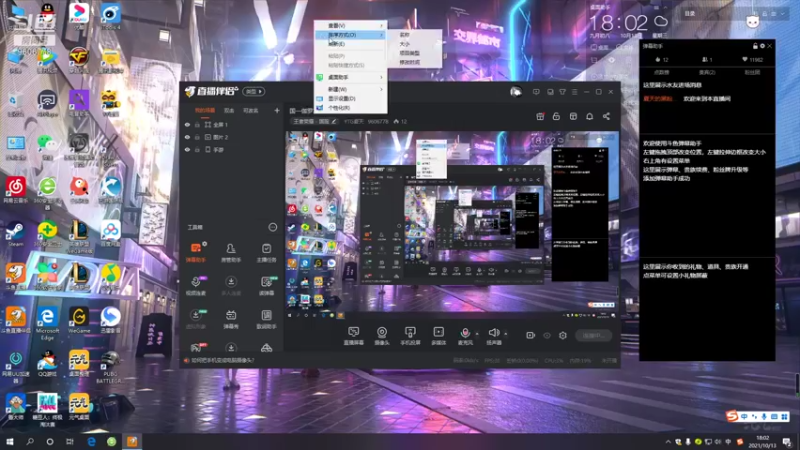Edit the stream category pencil icon

click(x=334, y=121)
